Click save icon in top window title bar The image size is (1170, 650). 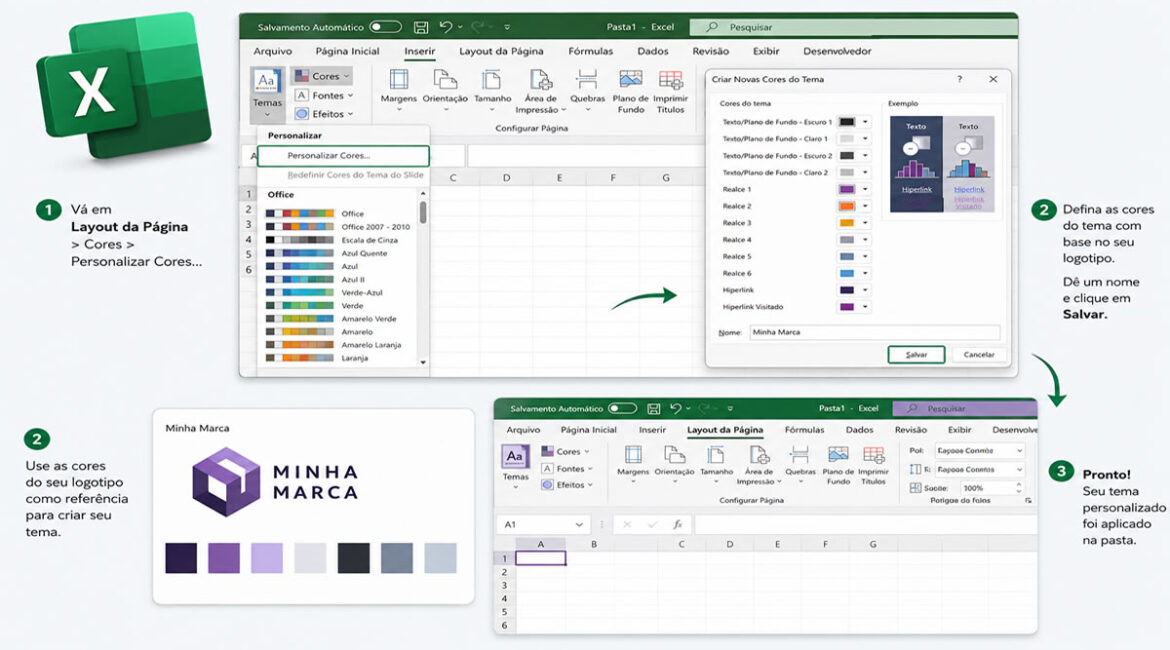point(421,27)
